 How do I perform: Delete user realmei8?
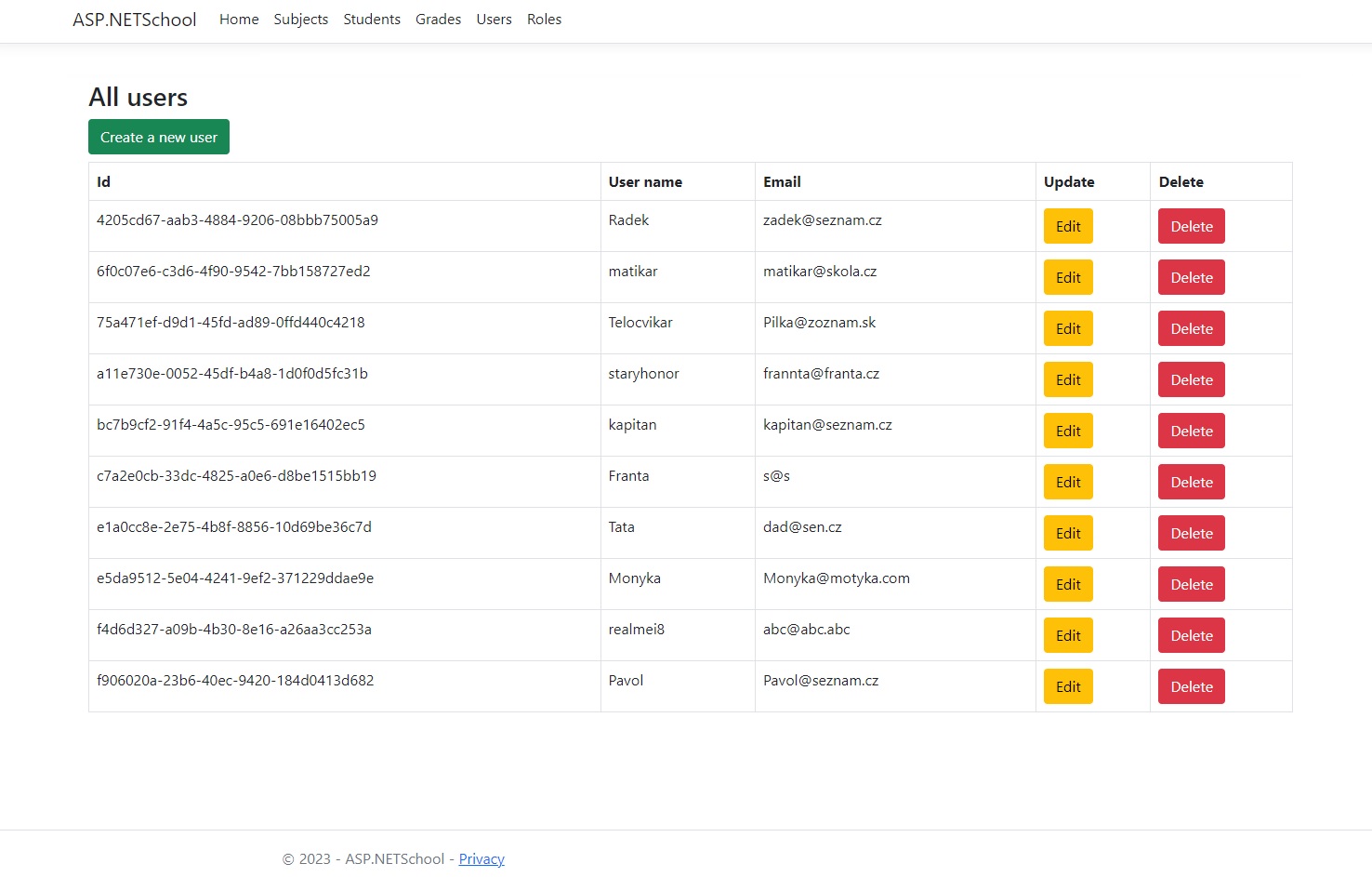(x=1192, y=635)
